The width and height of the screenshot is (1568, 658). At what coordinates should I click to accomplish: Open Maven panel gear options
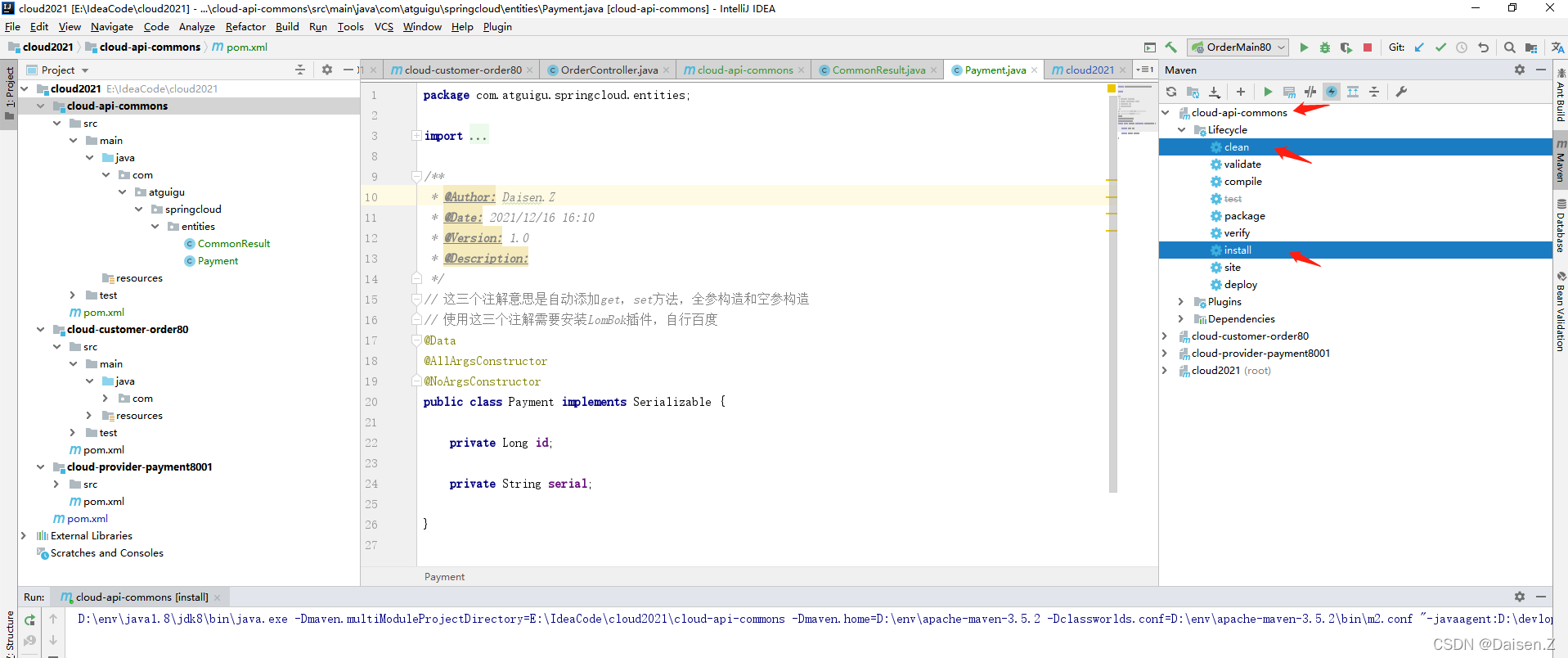pos(1520,70)
